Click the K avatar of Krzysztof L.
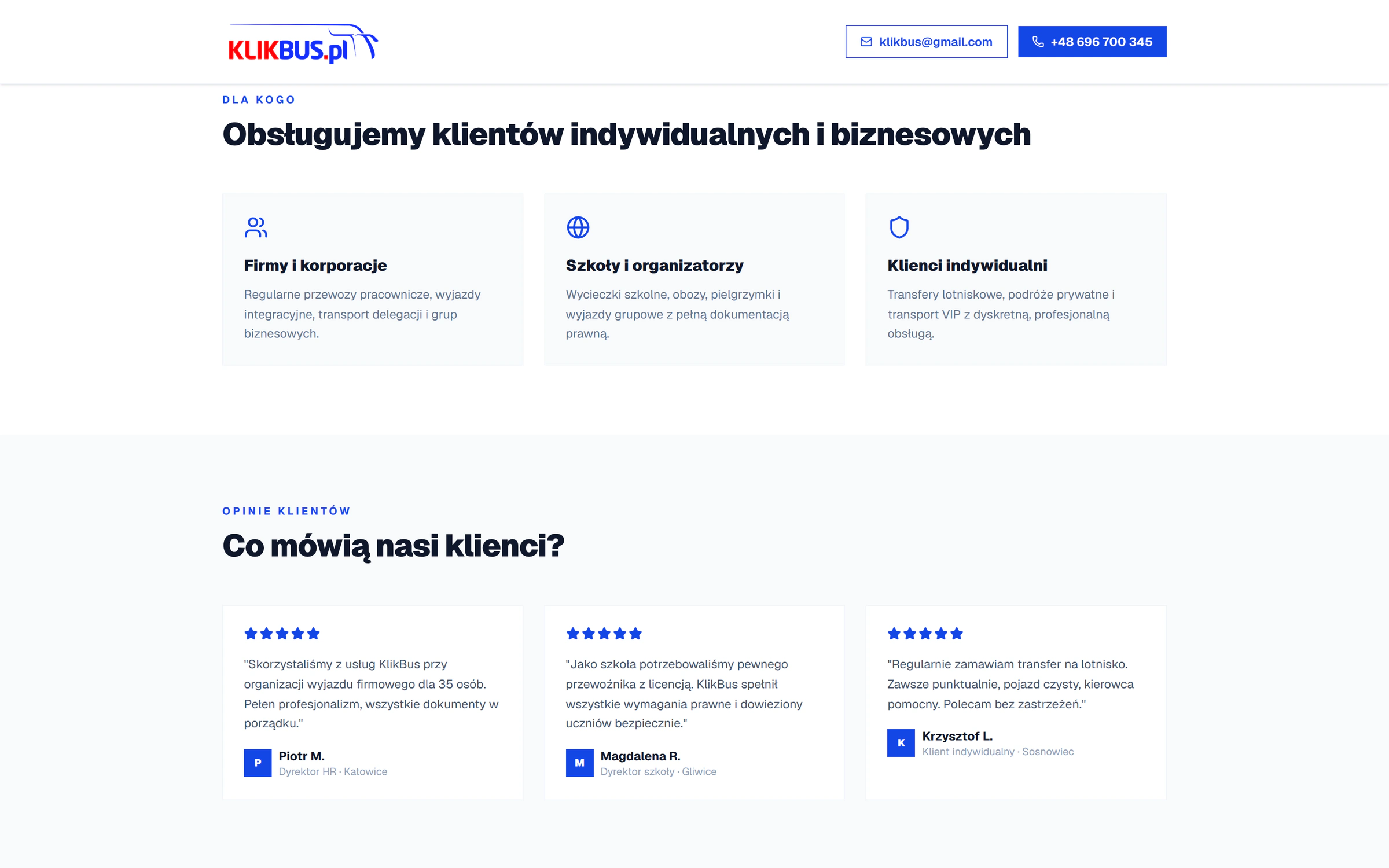 [x=901, y=743]
